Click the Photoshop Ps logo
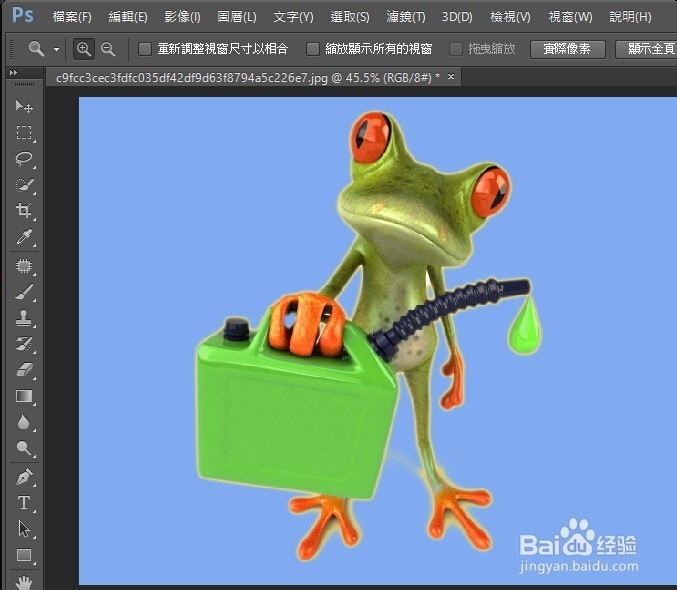 pos(22,16)
